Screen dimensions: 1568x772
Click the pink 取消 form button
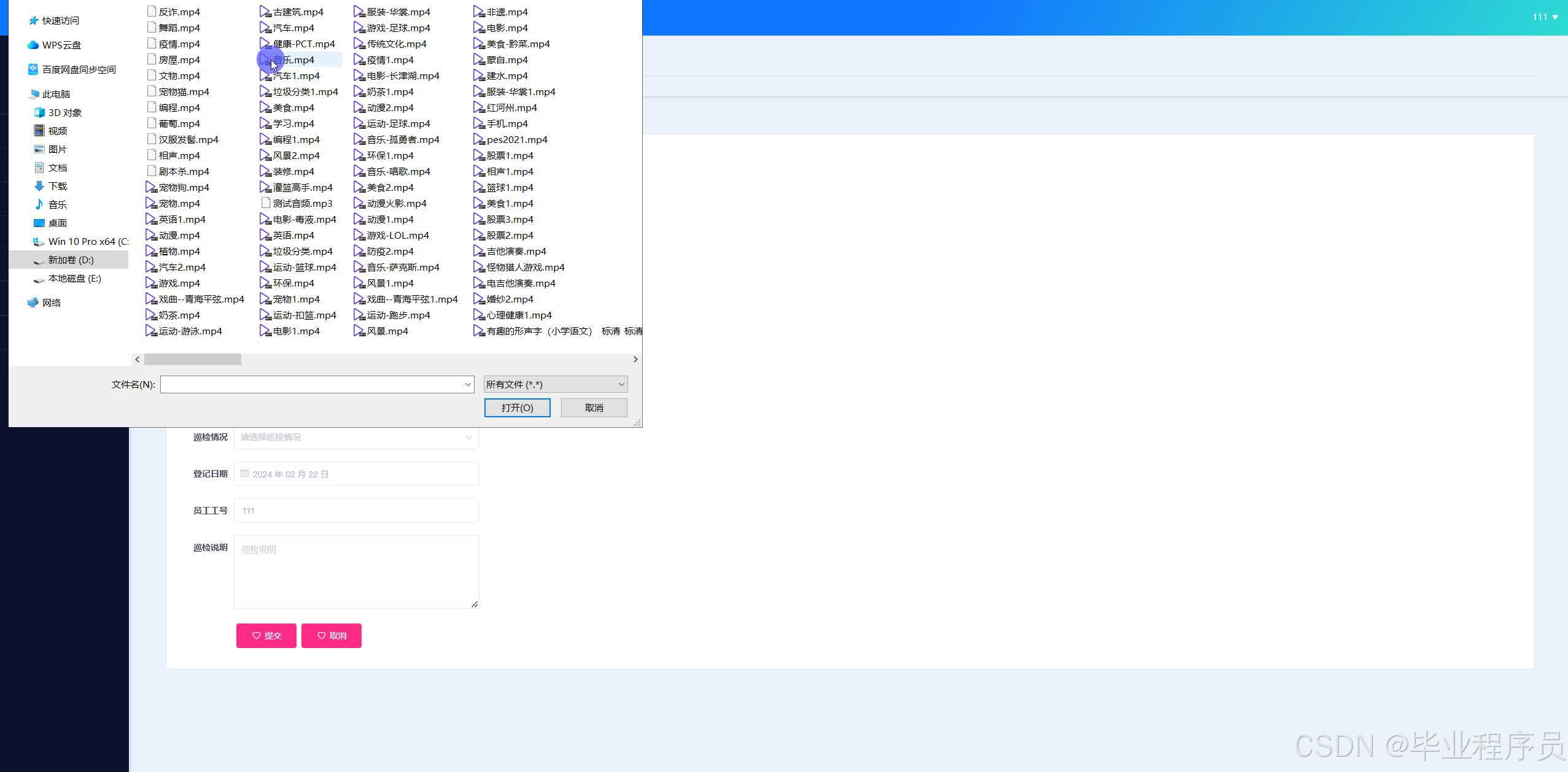point(331,636)
